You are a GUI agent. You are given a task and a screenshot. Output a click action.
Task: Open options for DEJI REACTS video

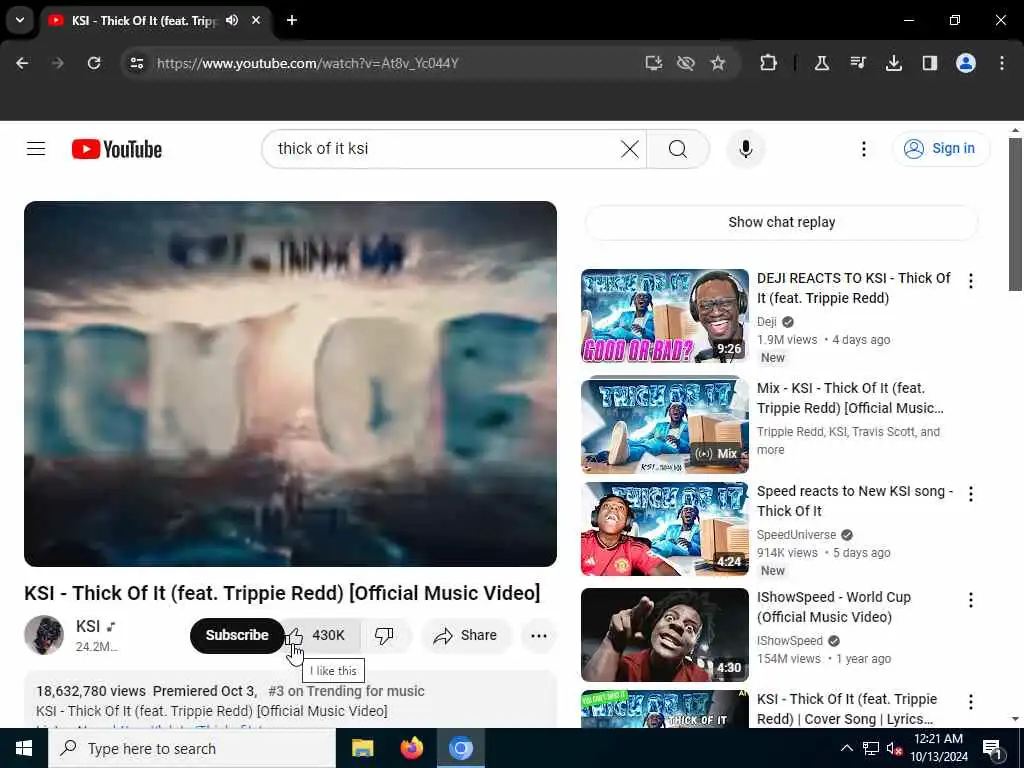point(970,281)
